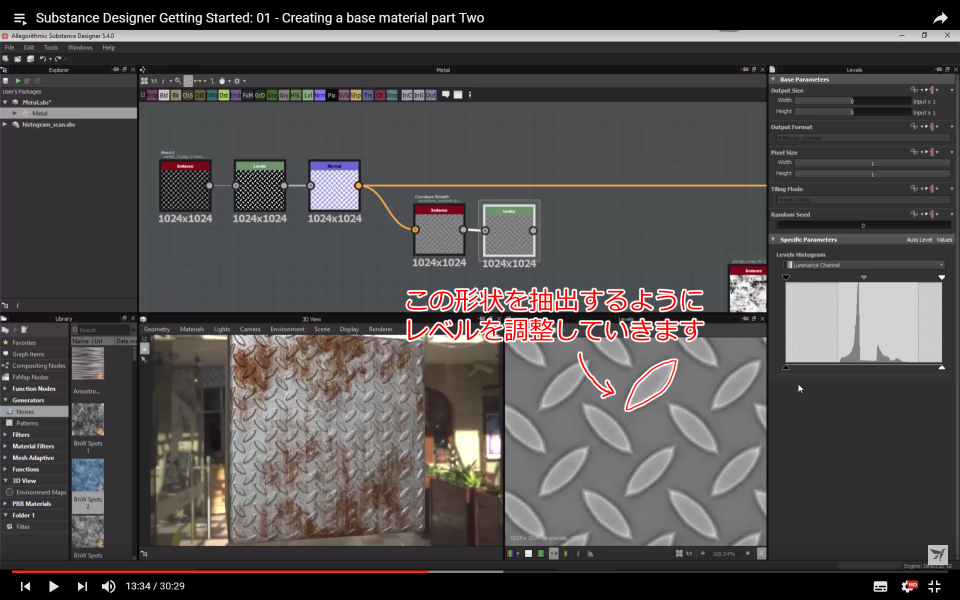Image resolution: width=960 pixels, height=600 pixels.
Task: Add an HSL node from the toolbar
Action: 296,96
